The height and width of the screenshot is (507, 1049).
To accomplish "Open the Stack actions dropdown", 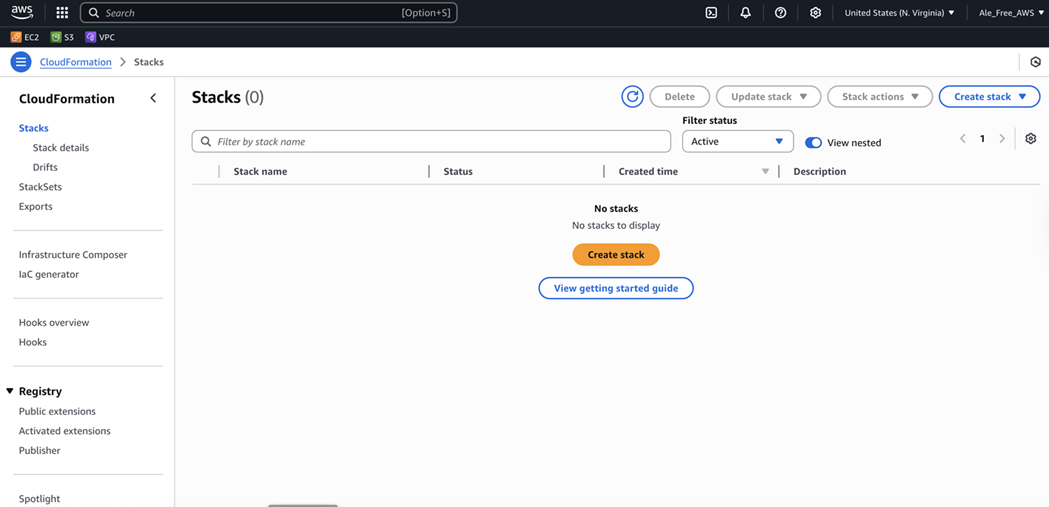I will pos(880,97).
